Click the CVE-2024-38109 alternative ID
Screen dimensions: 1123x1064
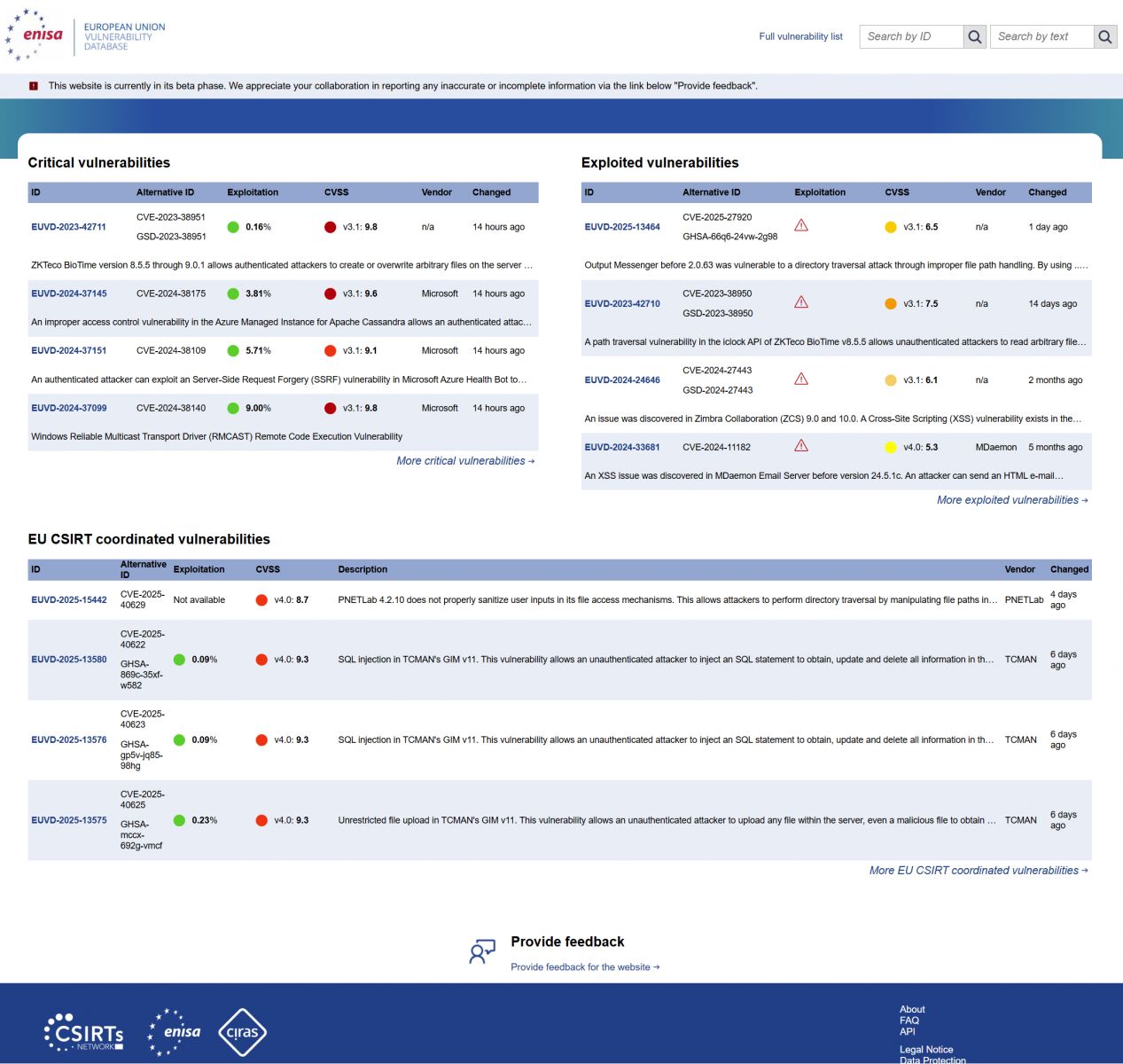[171, 351]
